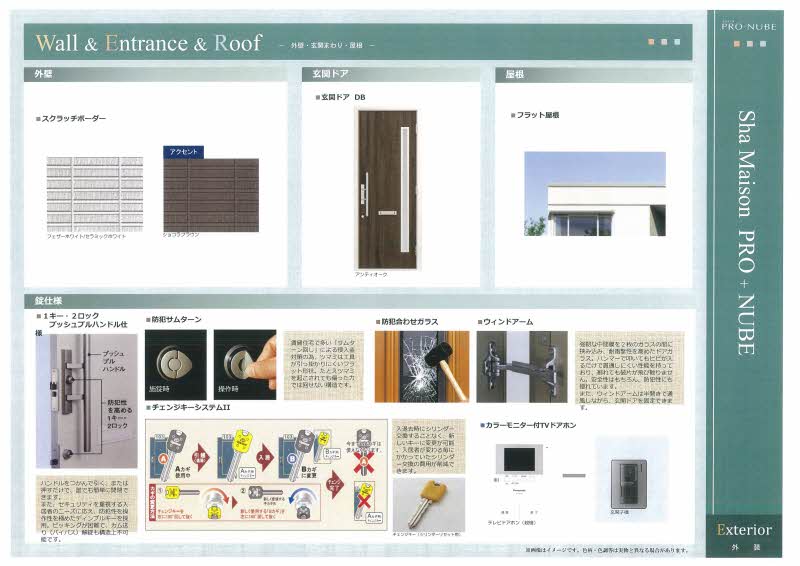Click the blue アクセント label tag
Image resolution: width=800 pixels, height=566 pixels.
[183, 152]
